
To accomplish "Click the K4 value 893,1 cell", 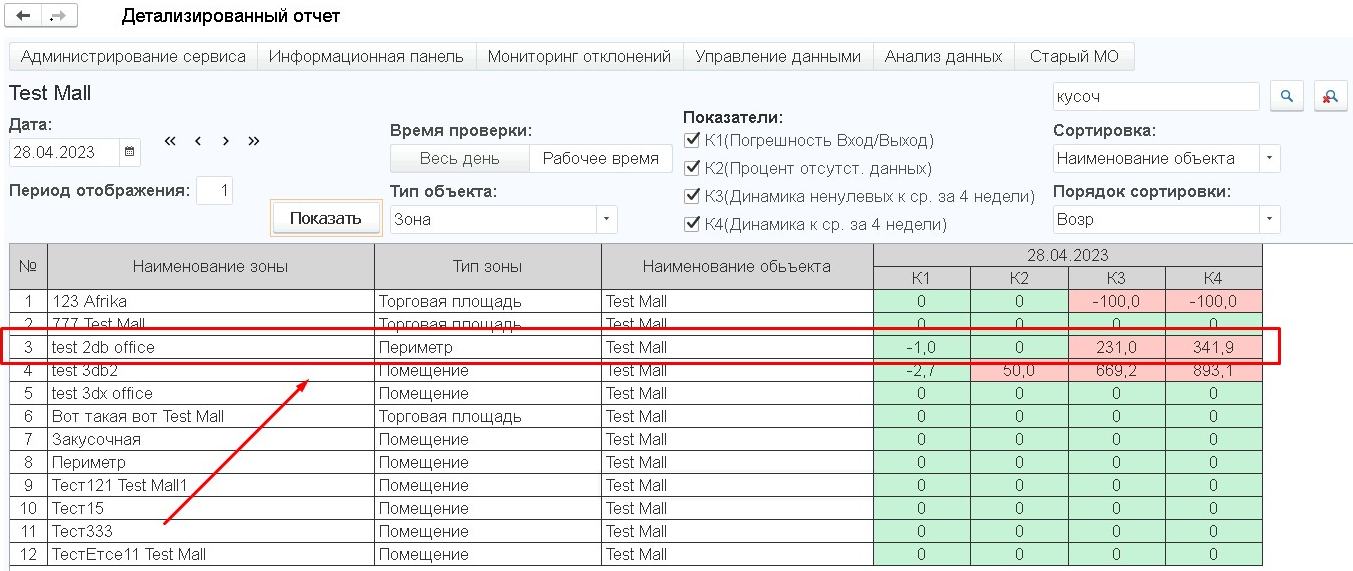I will pyautogui.click(x=1213, y=370).
